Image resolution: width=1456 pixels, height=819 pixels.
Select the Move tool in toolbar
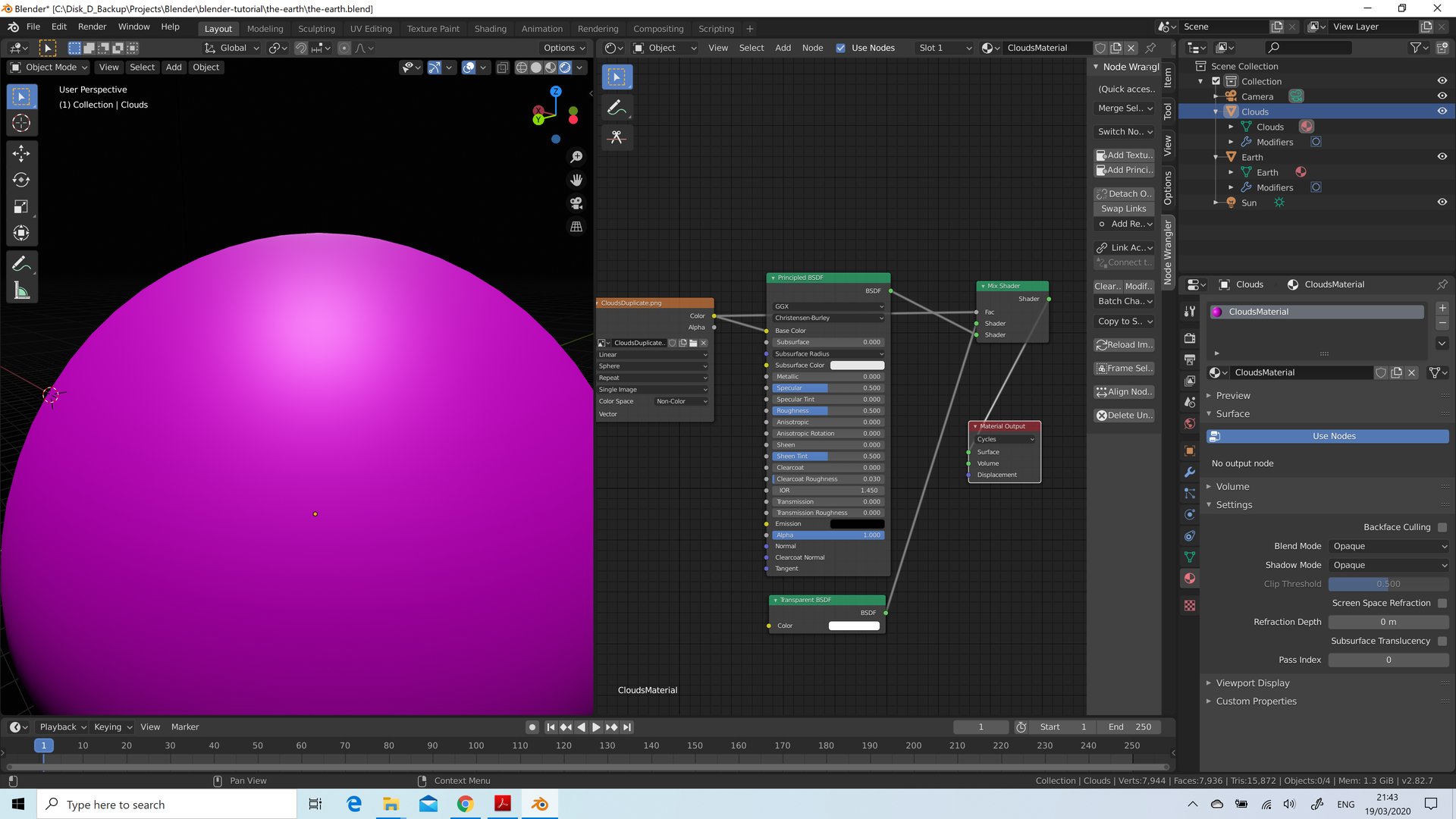tap(22, 152)
